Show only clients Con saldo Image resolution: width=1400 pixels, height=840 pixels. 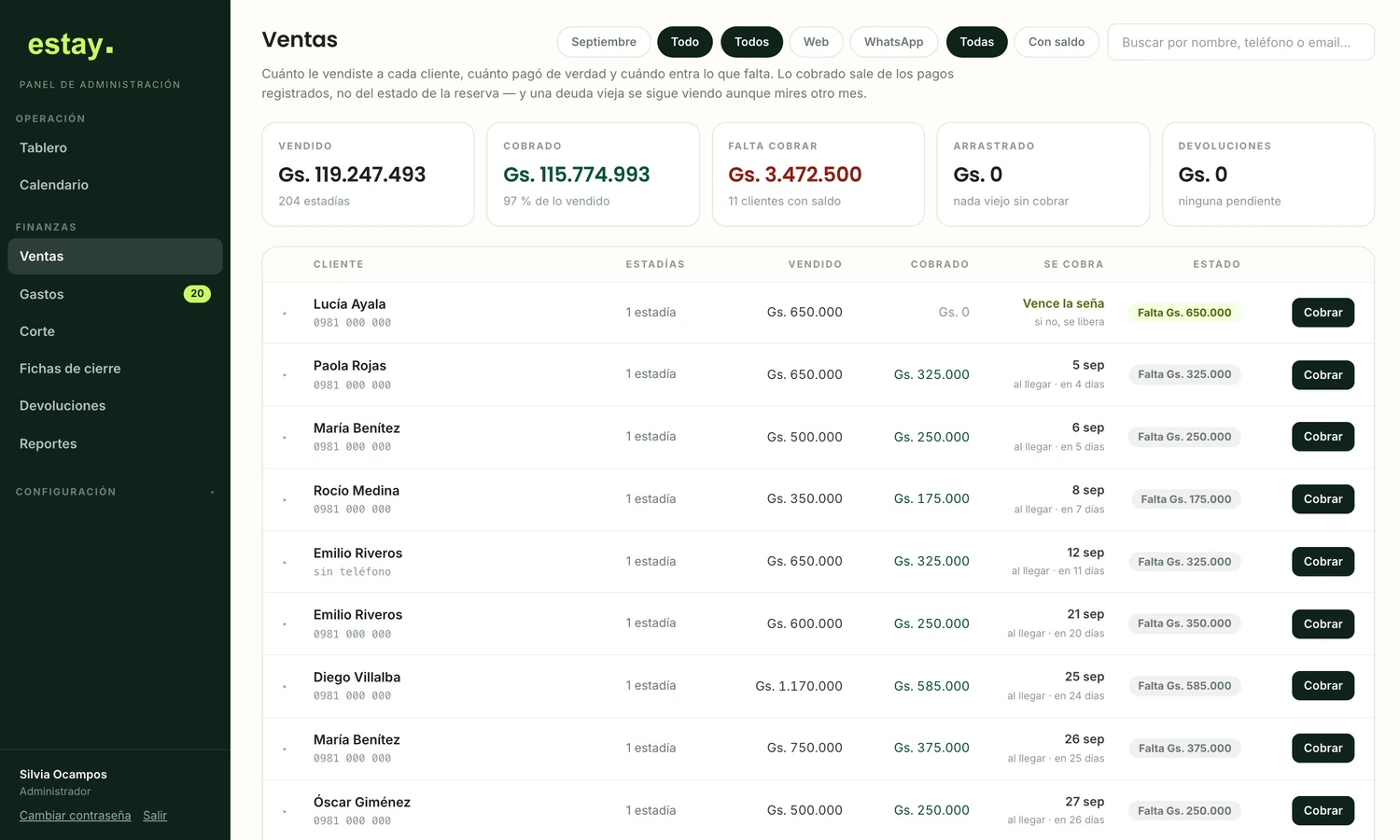[x=1057, y=42]
